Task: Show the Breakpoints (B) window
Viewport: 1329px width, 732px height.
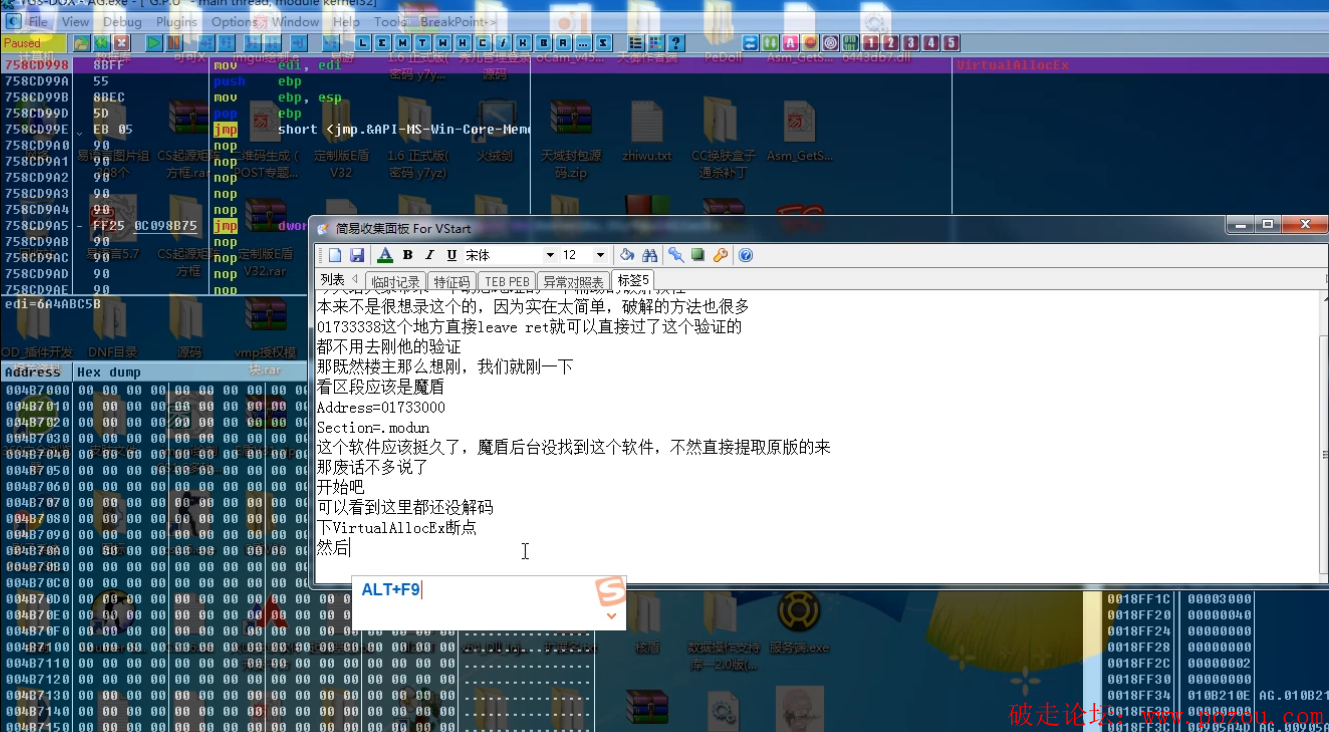Action: pyautogui.click(x=543, y=43)
